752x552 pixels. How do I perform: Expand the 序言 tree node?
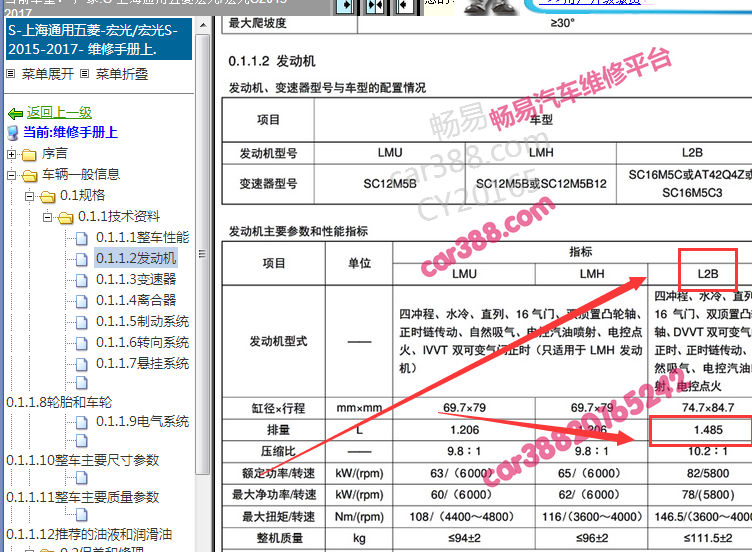11,154
